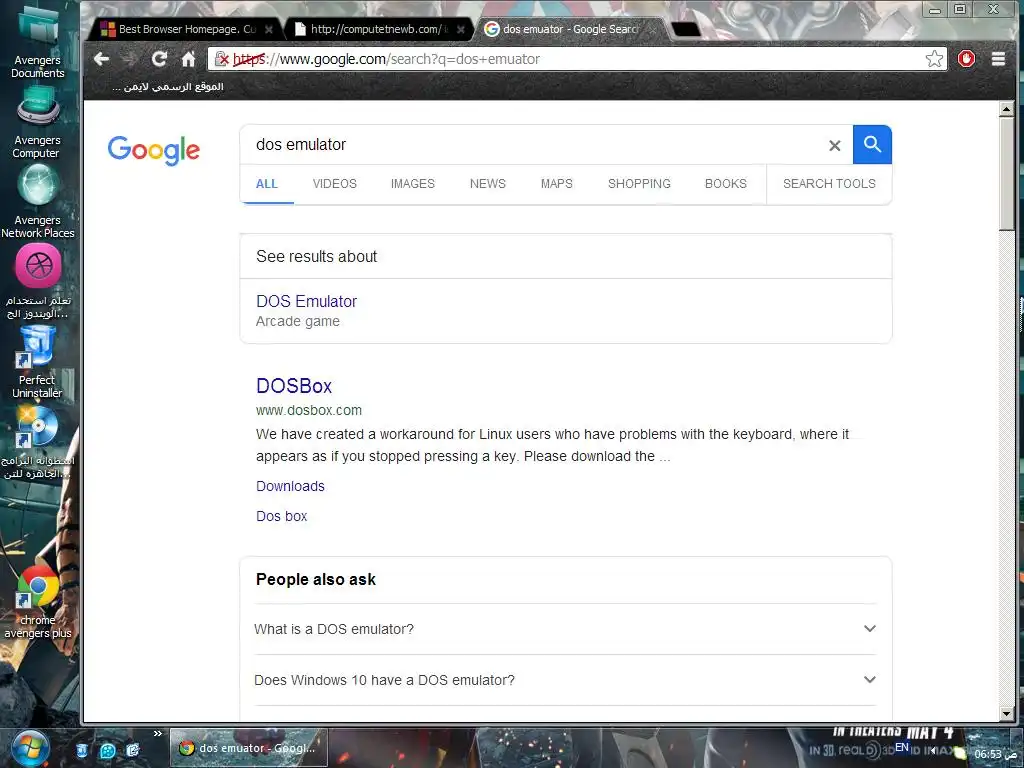Click the third quick launch icon in taskbar
This screenshot has height=768, width=1024.
(x=133, y=750)
